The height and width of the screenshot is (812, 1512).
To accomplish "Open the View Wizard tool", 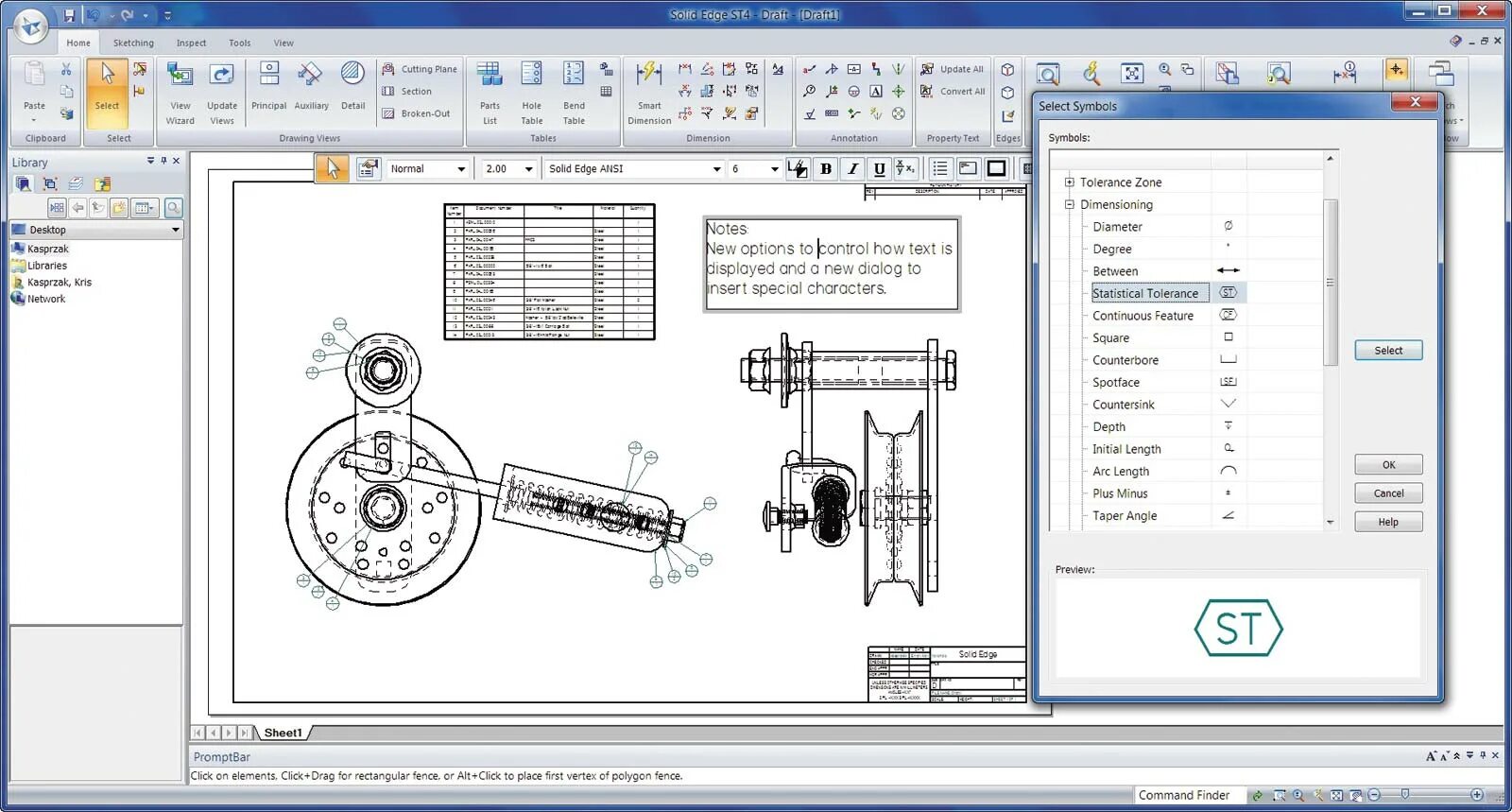I will (x=180, y=93).
